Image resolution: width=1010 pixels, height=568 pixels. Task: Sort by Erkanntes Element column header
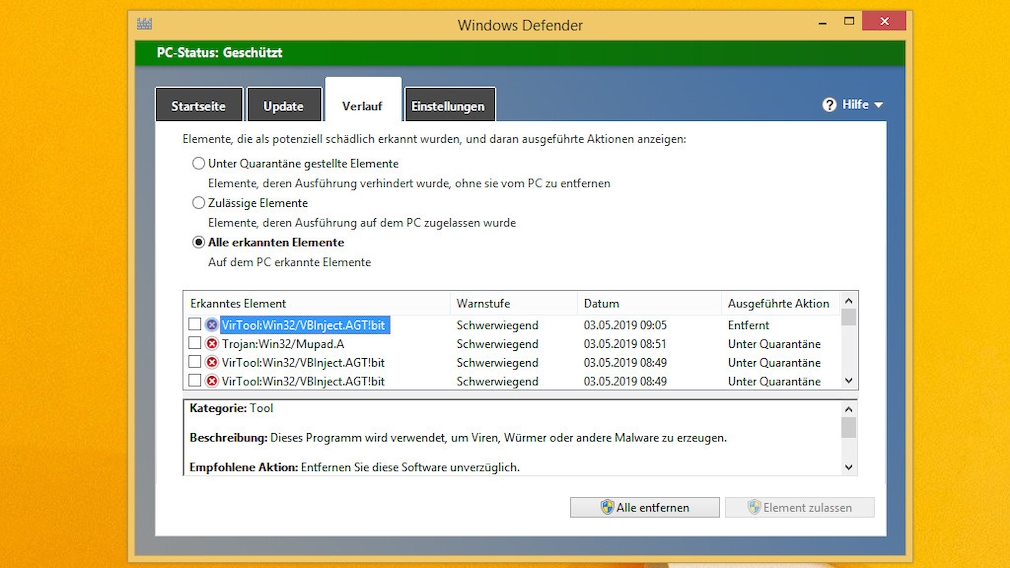[316, 303]
